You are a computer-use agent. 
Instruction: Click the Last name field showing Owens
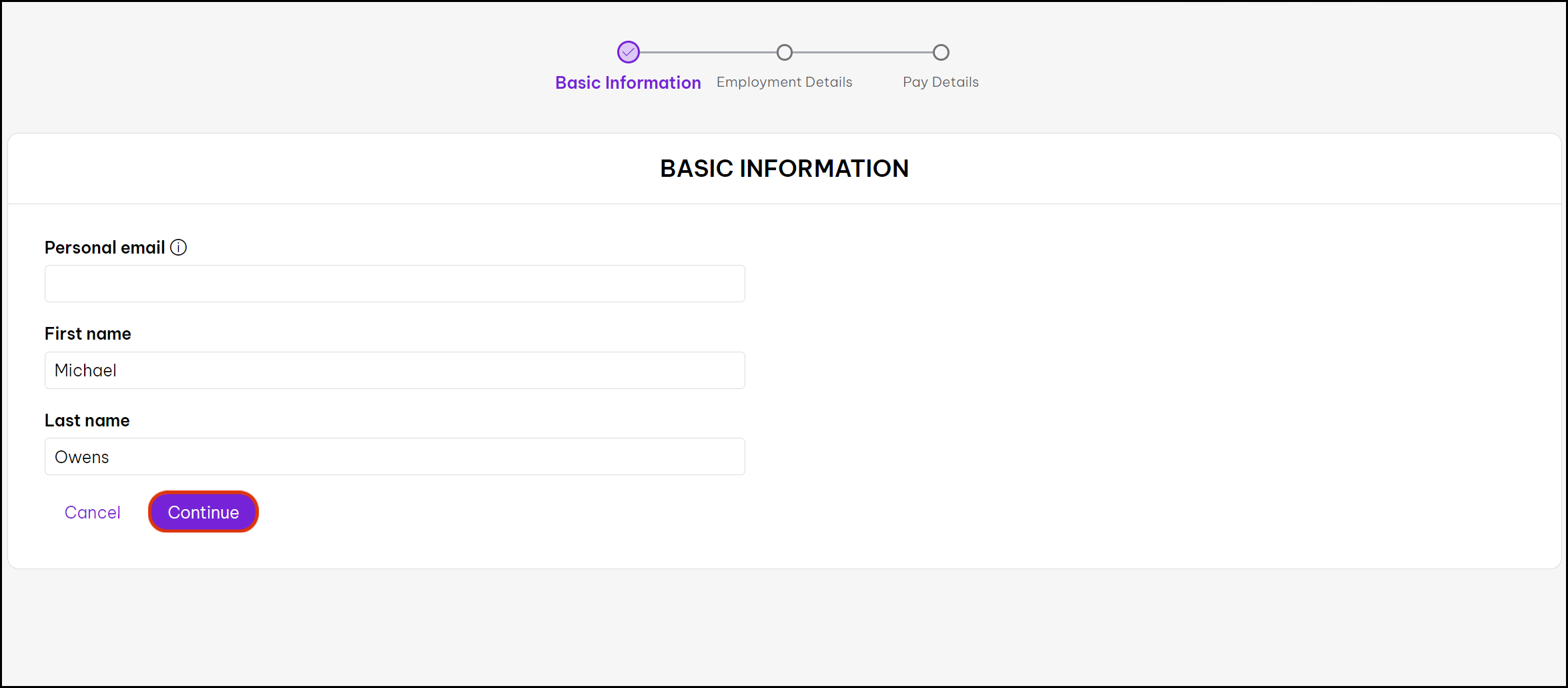pyautogui.click(x=394, y=456)
